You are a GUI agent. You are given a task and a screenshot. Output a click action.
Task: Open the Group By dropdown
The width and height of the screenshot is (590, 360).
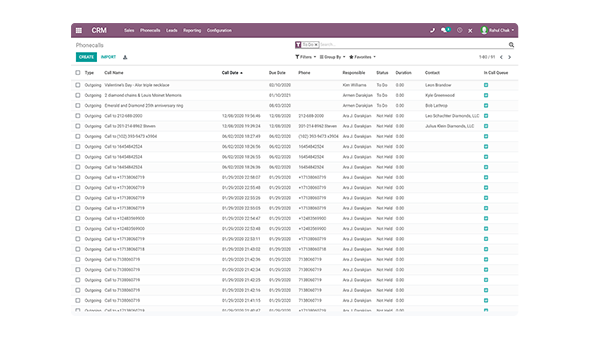332,57
